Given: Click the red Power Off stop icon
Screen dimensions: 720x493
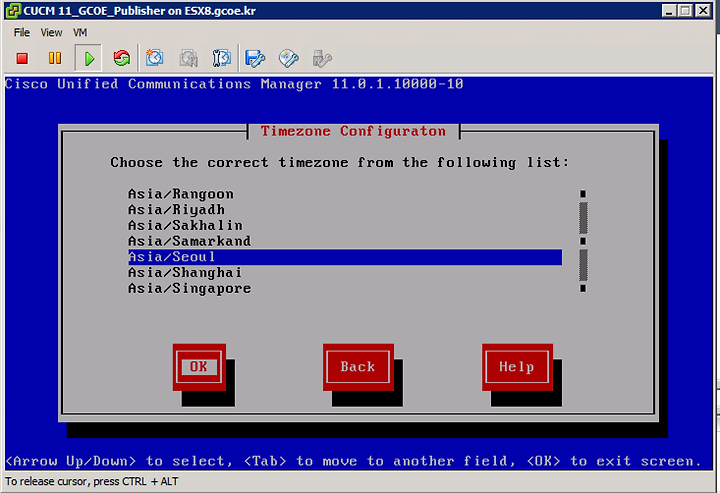Looking at the screenshot, I should tap(22, 58).
